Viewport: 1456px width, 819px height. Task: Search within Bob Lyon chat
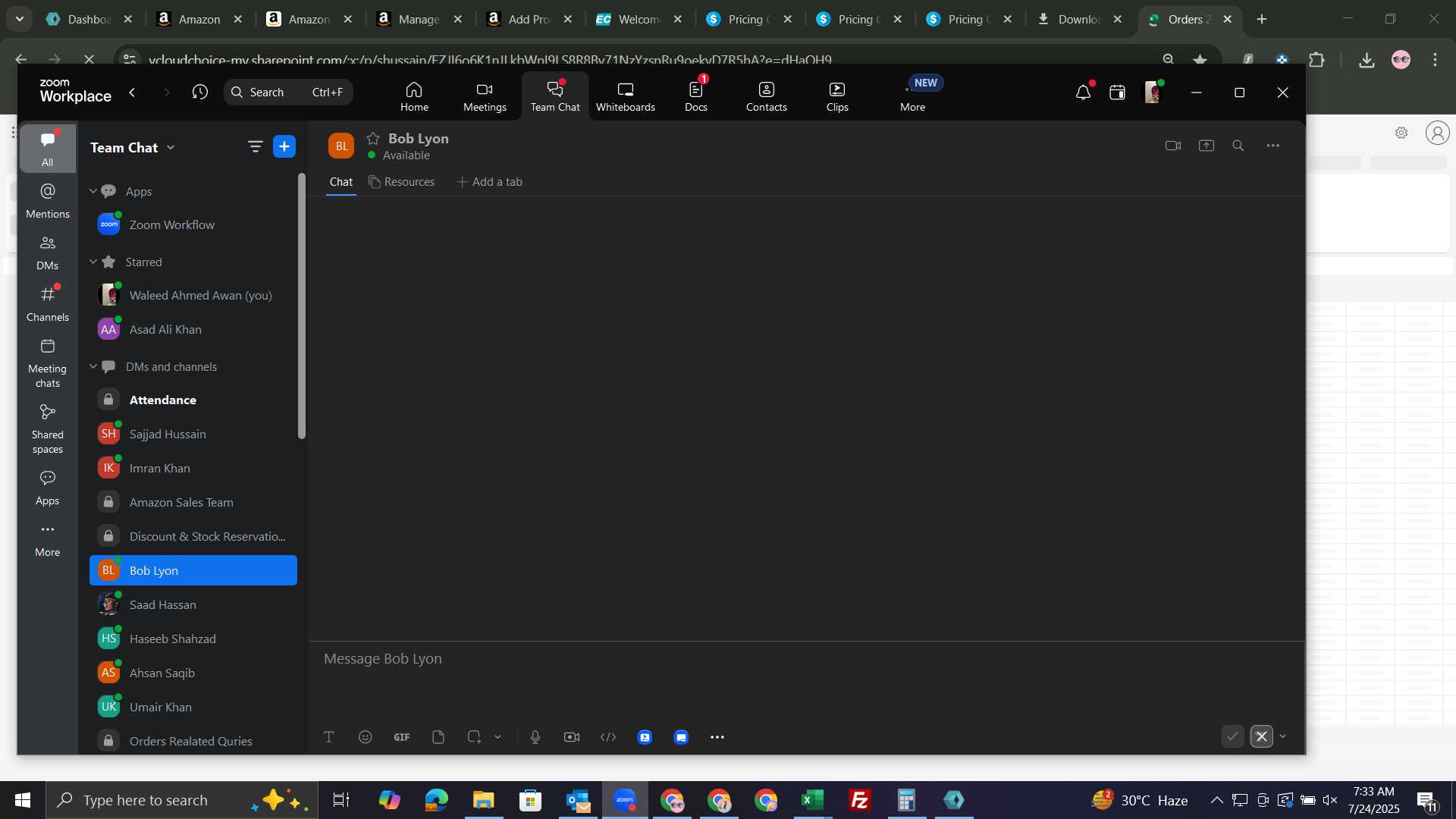click(x=1238, y=146)
